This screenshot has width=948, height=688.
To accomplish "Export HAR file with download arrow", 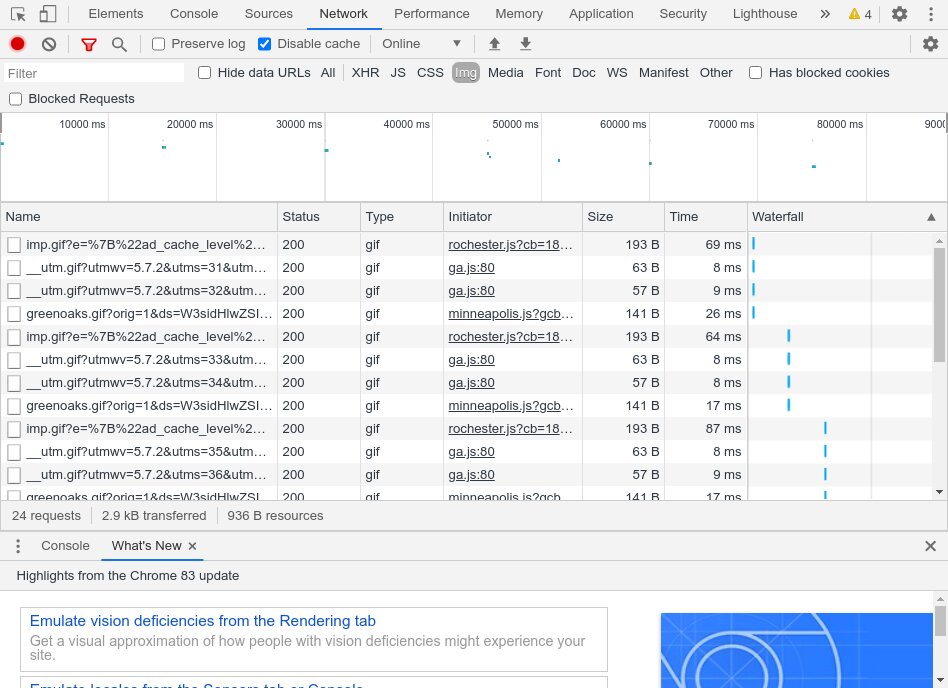I will (x=525, y=44).
